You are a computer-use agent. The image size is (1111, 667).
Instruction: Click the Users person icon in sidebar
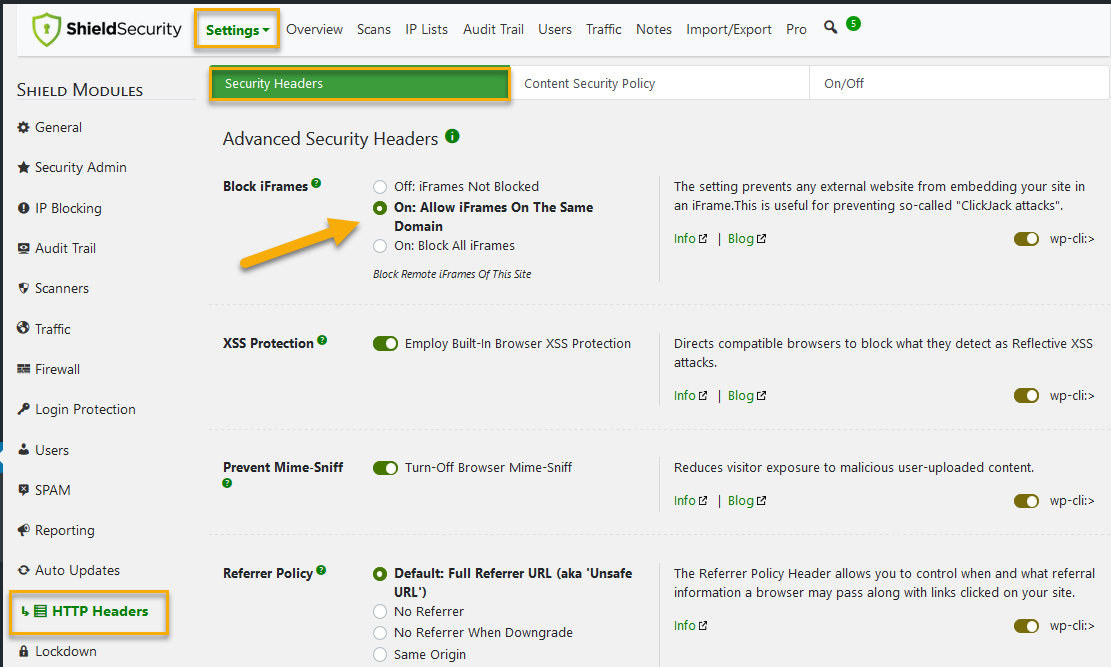(23, 449)
